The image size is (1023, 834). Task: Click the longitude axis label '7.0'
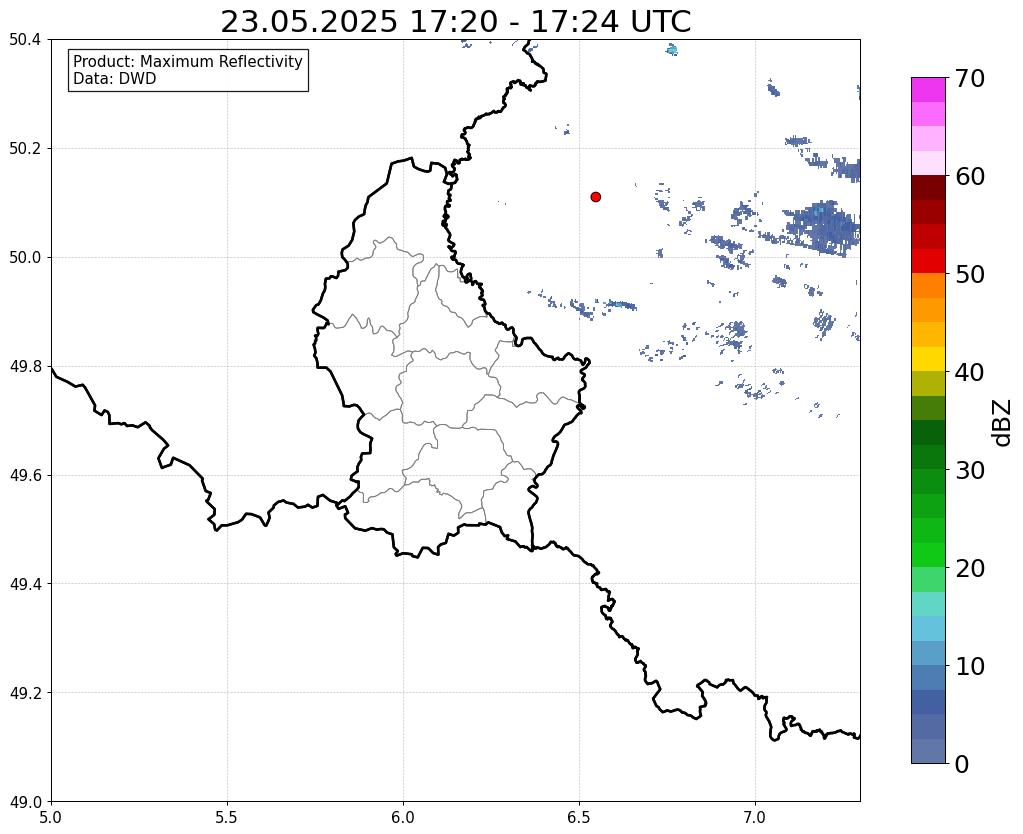755,818
